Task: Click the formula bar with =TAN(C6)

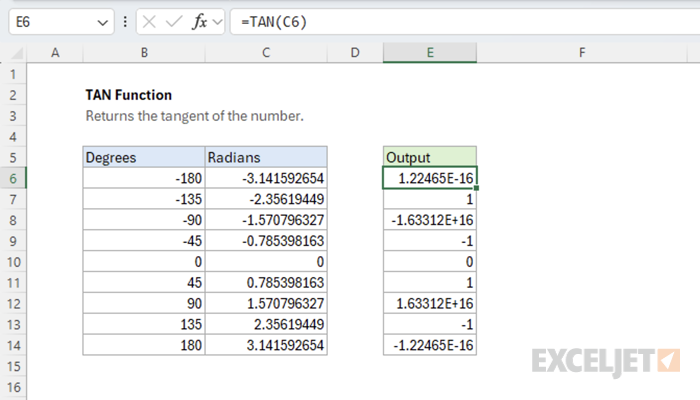Action: tap(465, 22)
